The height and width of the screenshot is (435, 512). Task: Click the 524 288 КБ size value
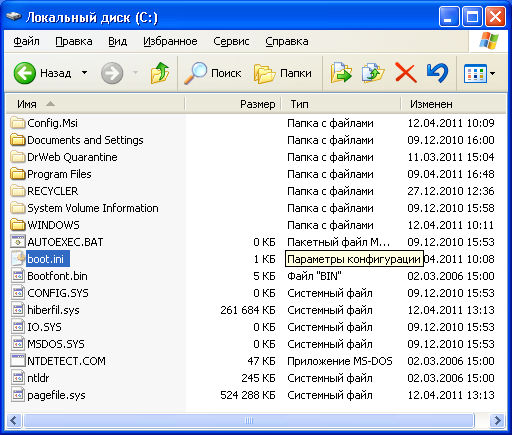point(248,395)
